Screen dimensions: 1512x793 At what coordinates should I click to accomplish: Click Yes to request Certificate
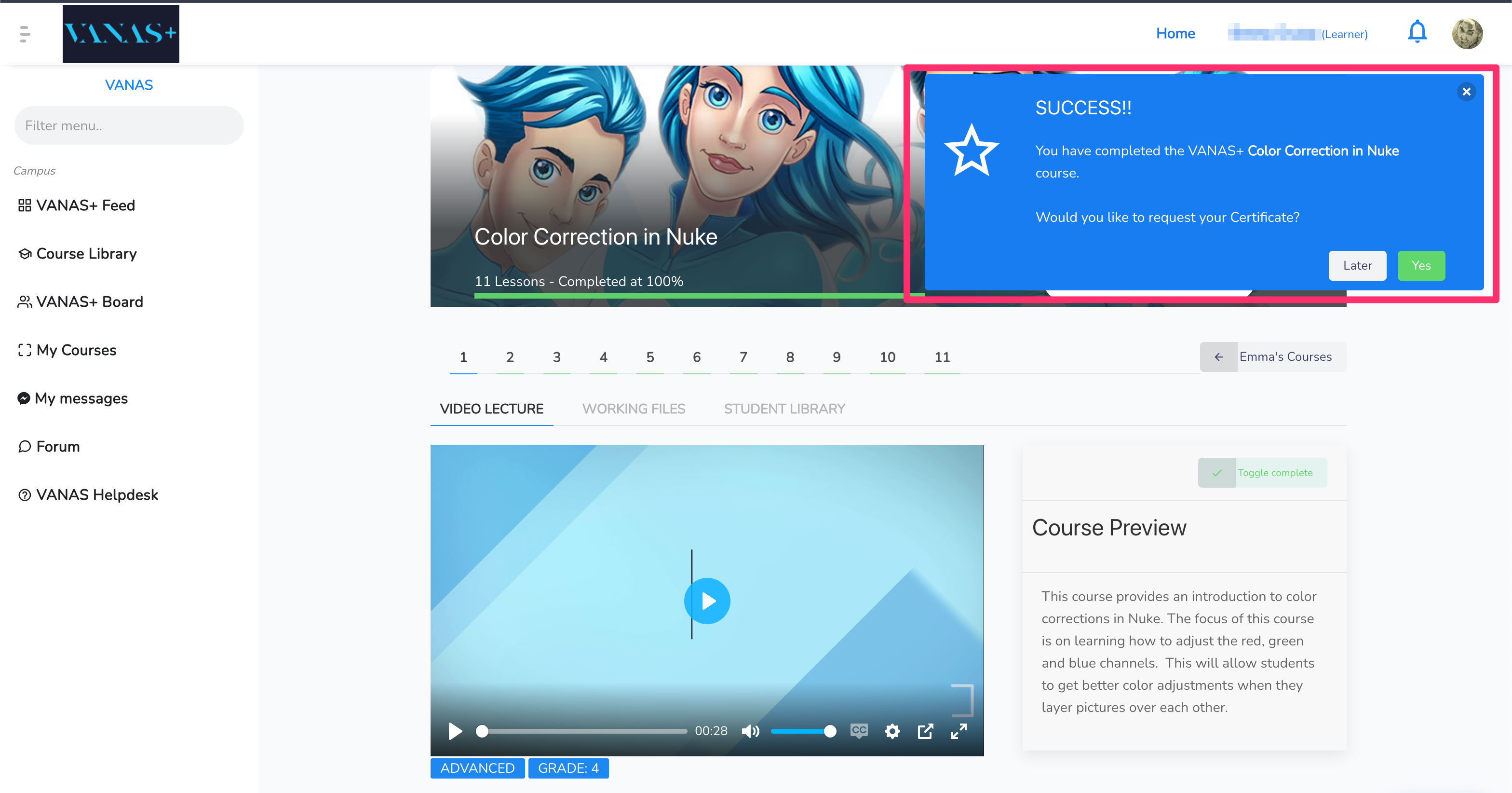[x=1420, y=265]
